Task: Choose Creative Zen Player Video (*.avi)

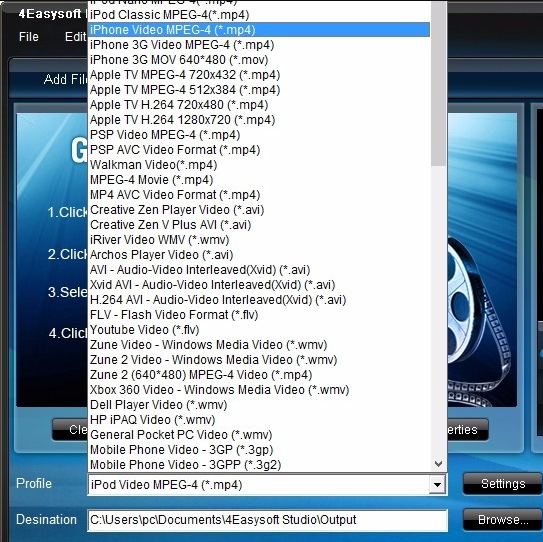Action: point(259,210)
